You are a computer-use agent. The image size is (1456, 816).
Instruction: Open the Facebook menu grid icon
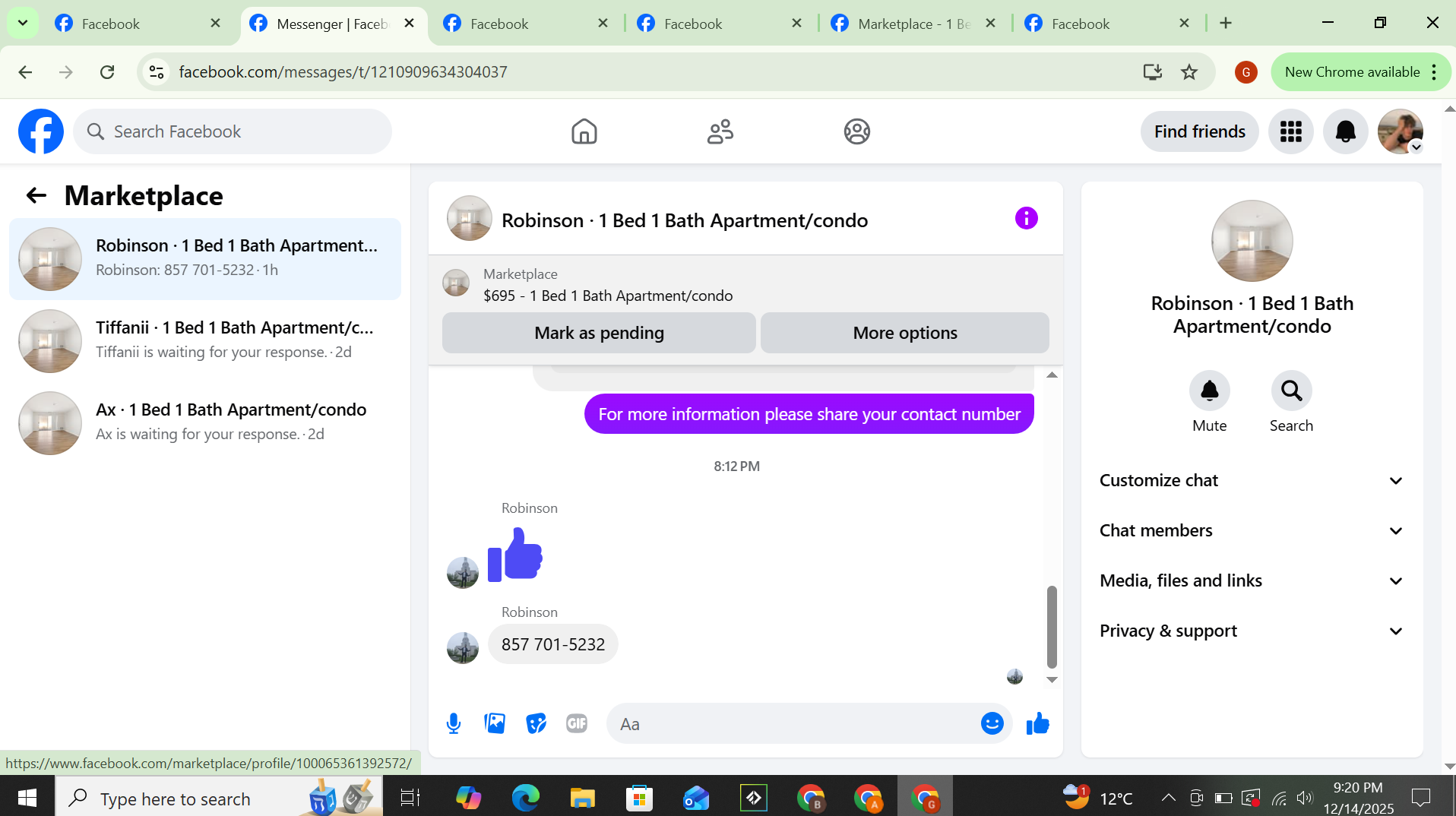coord(1290,131)
